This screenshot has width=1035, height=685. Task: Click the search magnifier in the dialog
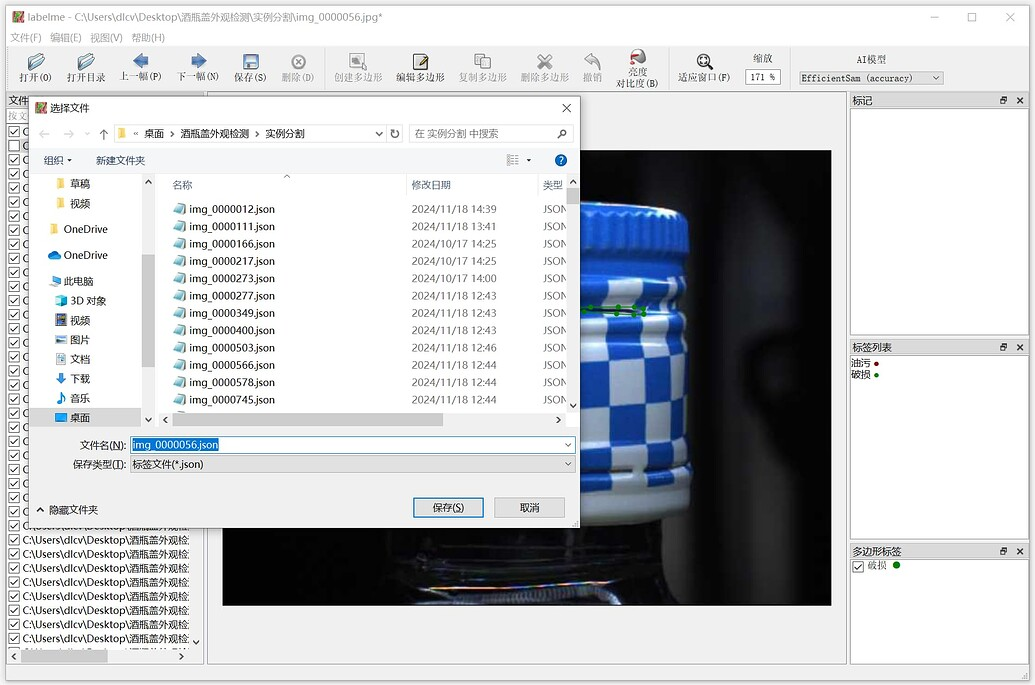coord(562,133)
